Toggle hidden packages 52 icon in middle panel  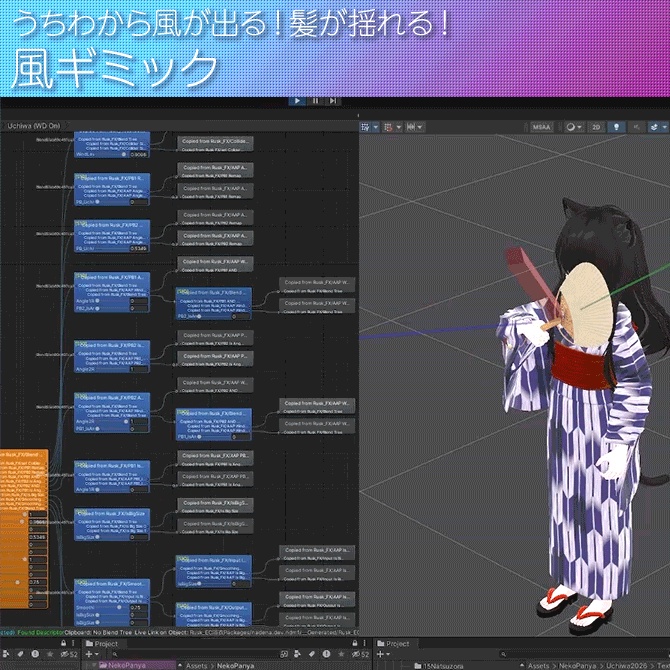360,654
